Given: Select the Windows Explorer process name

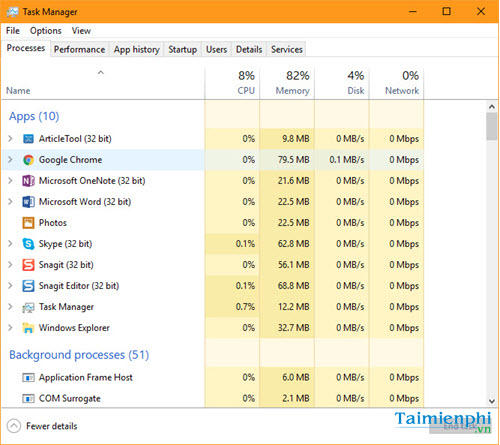Looking at the screenshot, I should coord(74,328).
